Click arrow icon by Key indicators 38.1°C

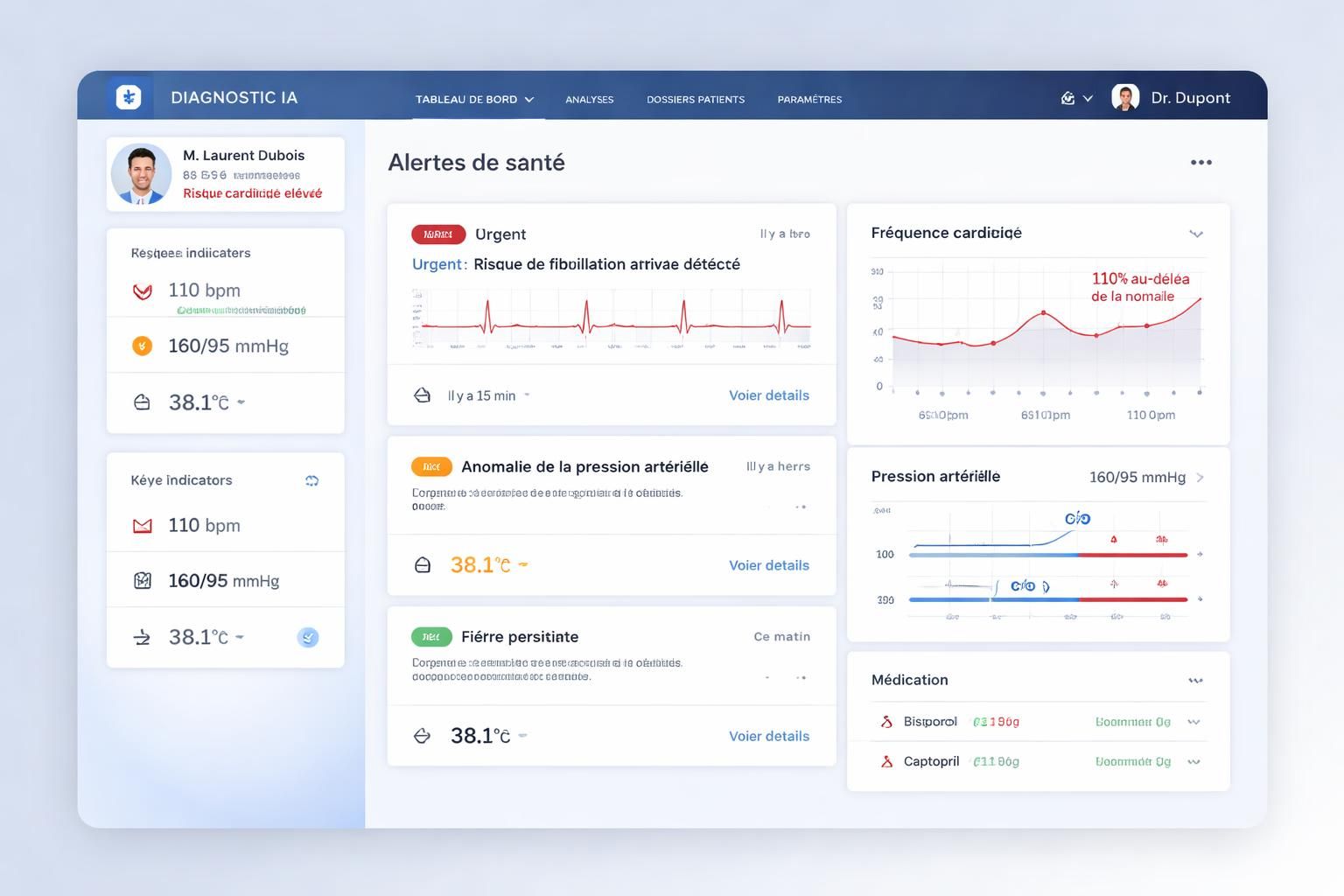pos(142,637)
